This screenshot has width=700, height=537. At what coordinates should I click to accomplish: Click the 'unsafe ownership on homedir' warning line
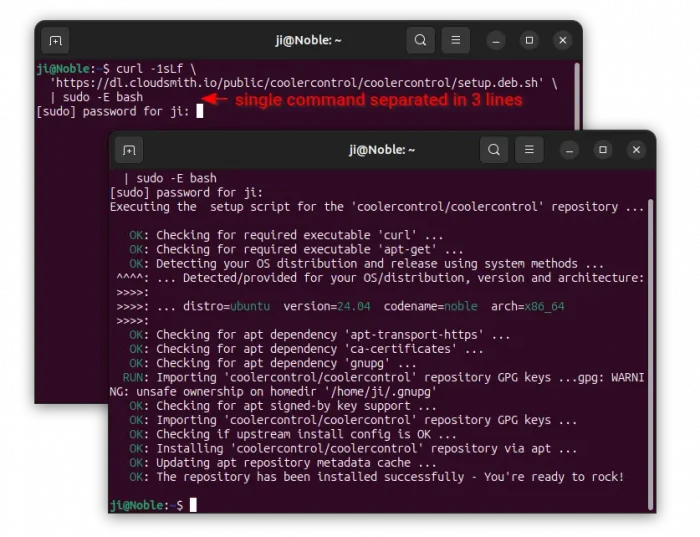(x=273, y=392)
